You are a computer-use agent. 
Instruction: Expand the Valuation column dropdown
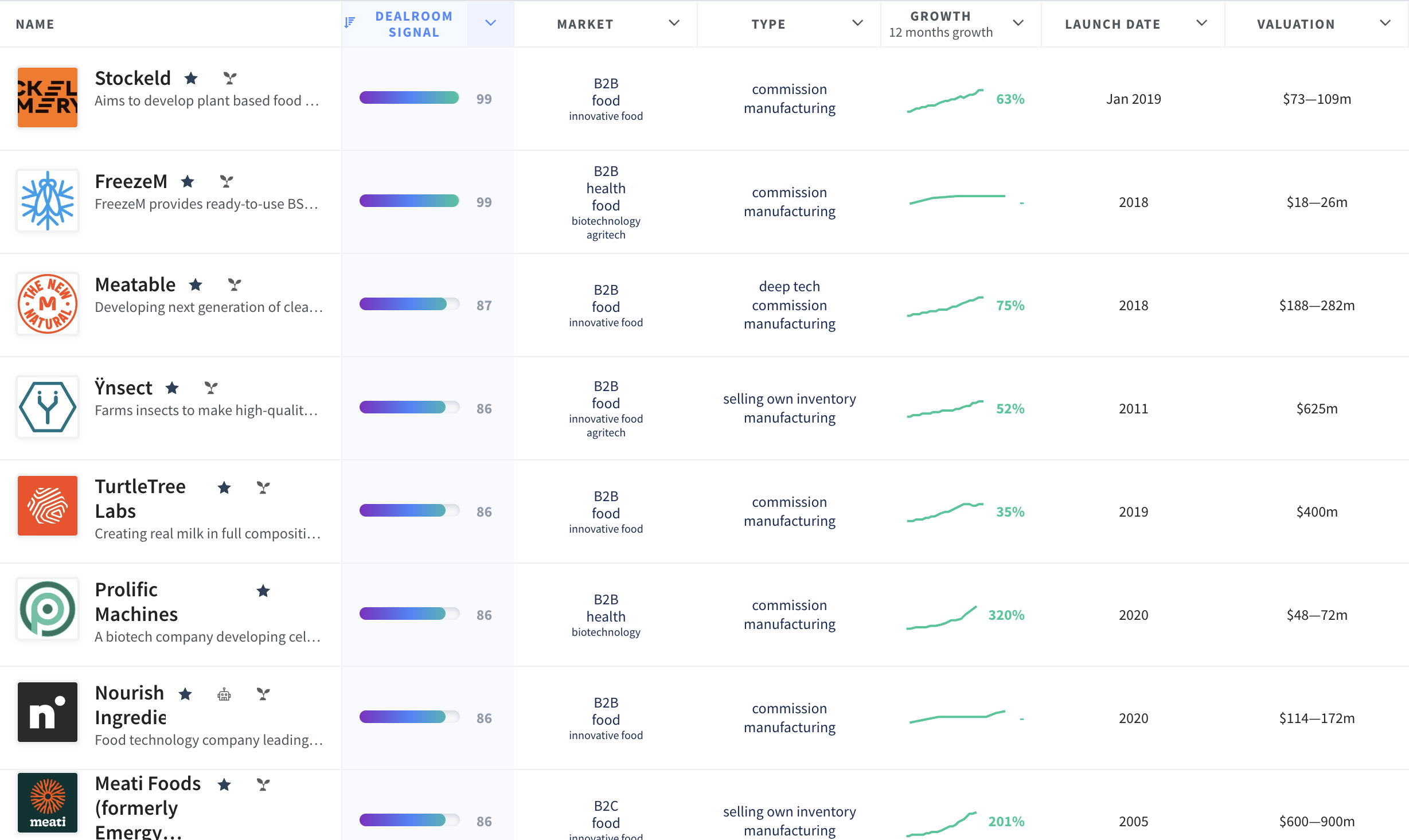pos(1385,23)
